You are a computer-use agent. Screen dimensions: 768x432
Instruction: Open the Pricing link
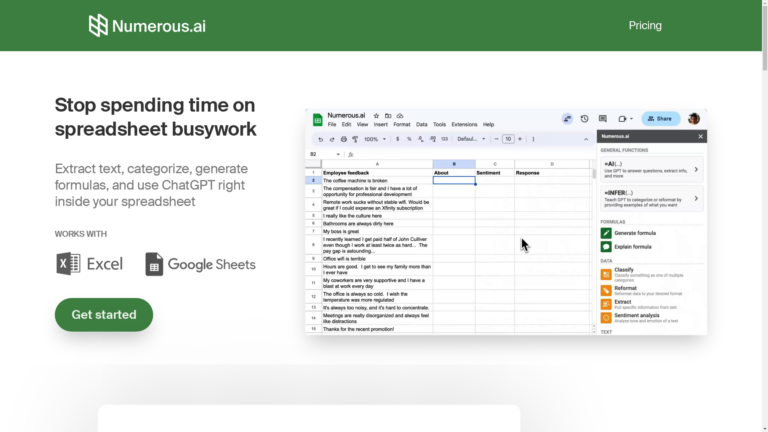click(x=645, y=25)
